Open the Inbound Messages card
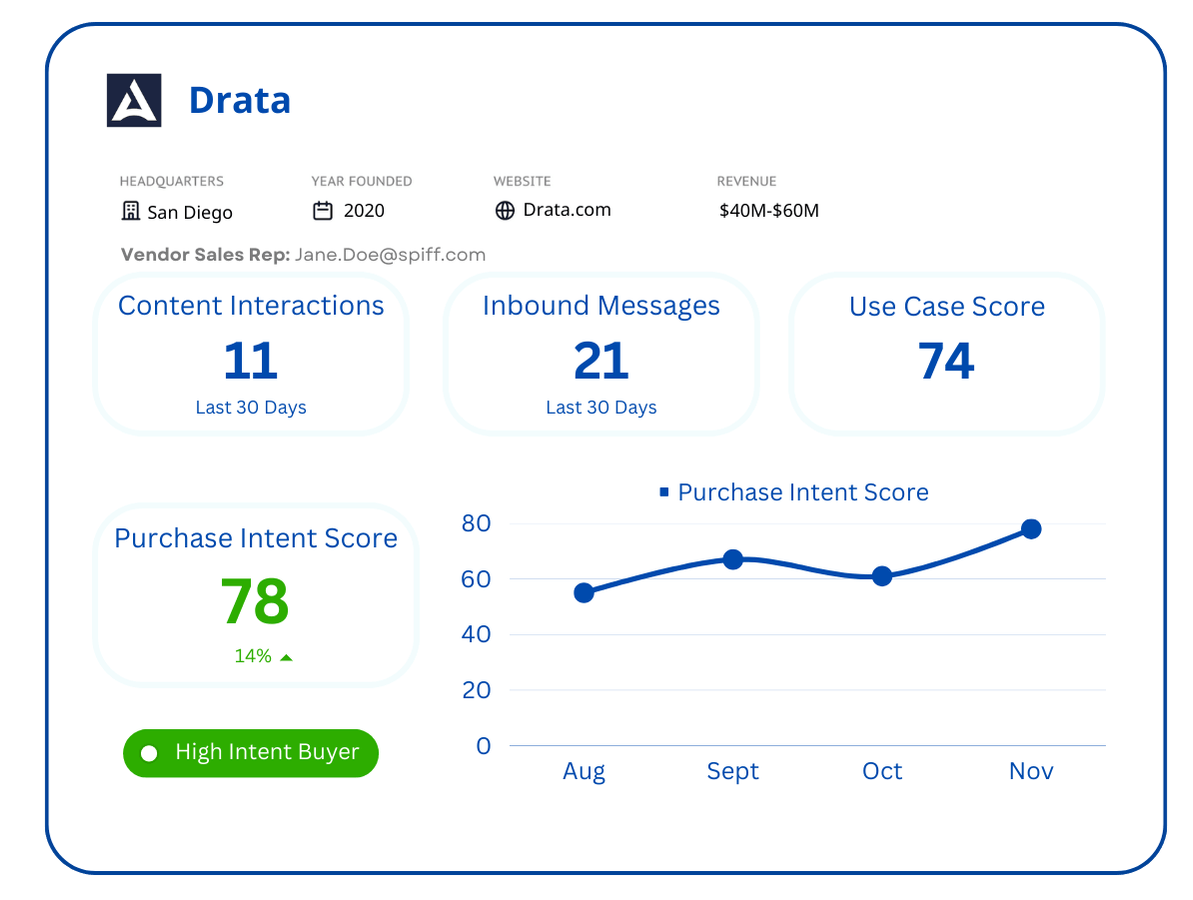This screenshot has height=900, width=1193. (x=601, y=355)
